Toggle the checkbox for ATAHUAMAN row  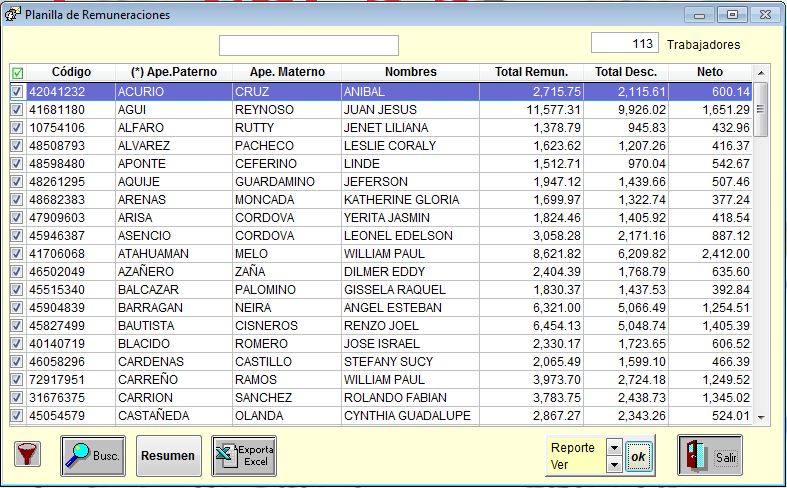coord(17,254)
